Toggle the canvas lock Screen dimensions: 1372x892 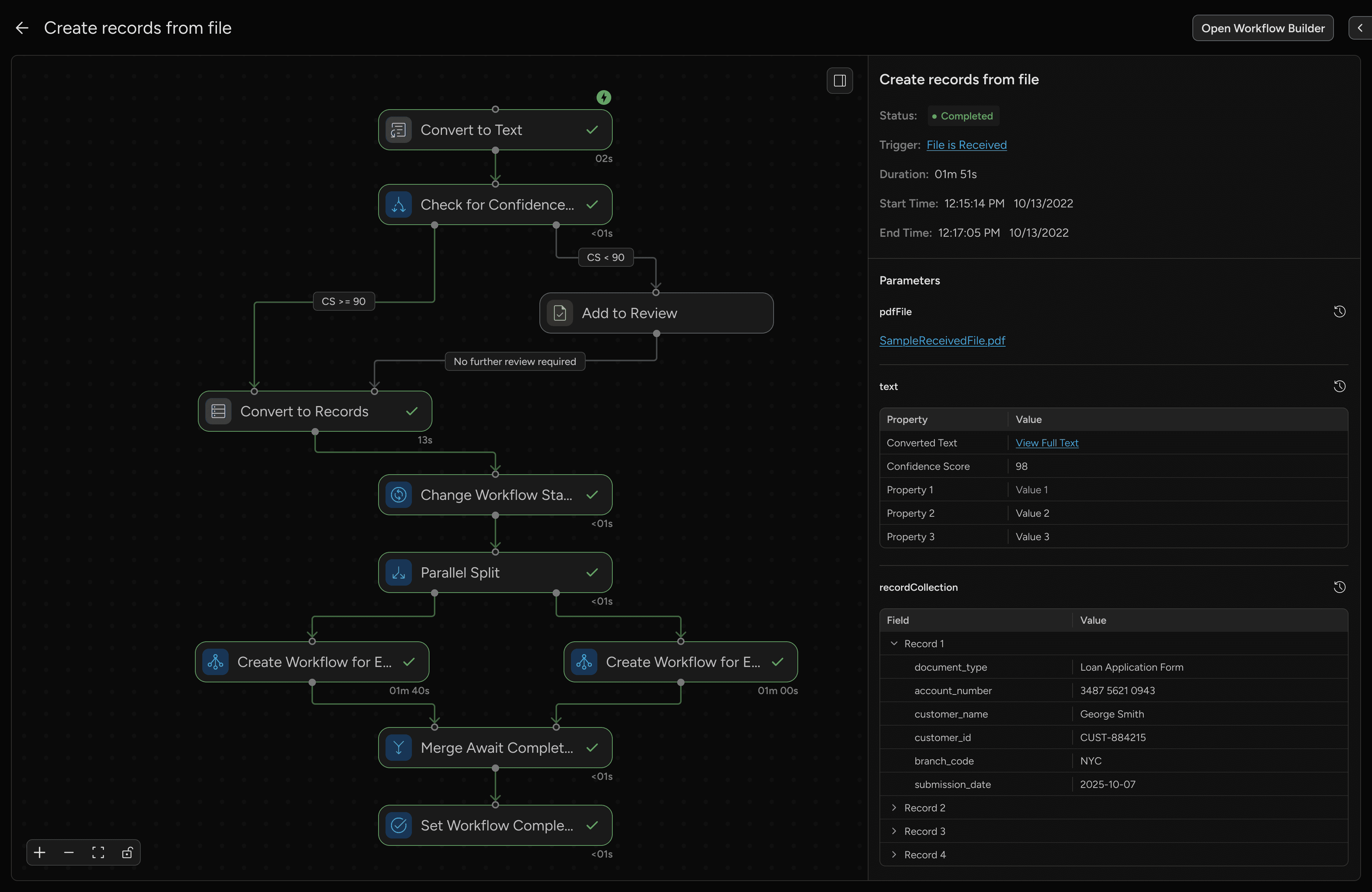(127, 853)
